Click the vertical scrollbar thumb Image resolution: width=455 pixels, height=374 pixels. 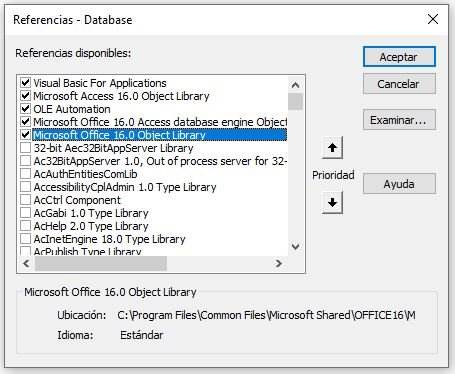coord(295,101)
